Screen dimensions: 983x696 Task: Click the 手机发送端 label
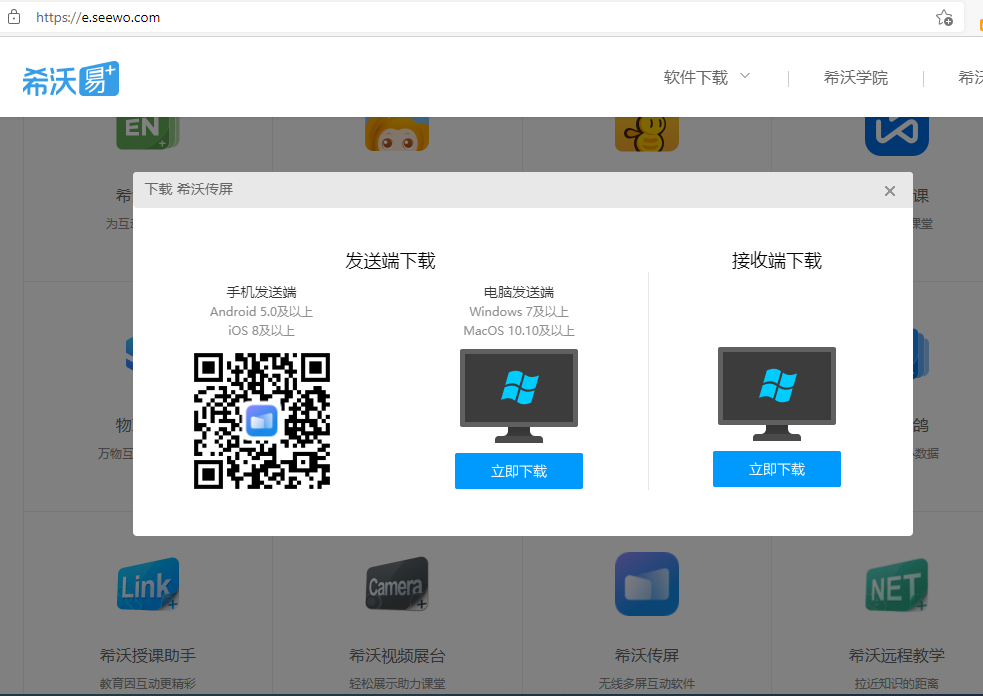(261, 292)
